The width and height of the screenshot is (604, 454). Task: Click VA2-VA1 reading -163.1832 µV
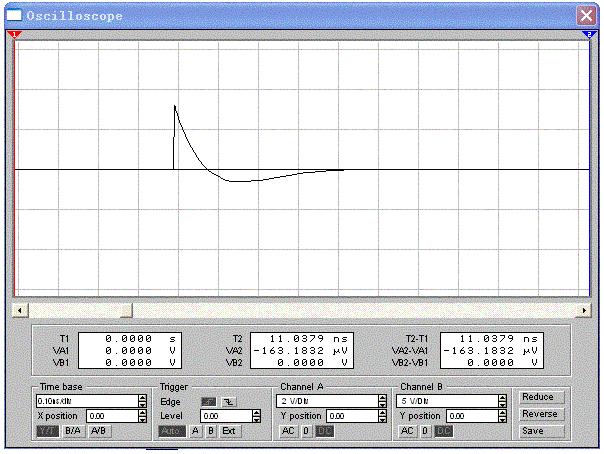tap(491, 351)
